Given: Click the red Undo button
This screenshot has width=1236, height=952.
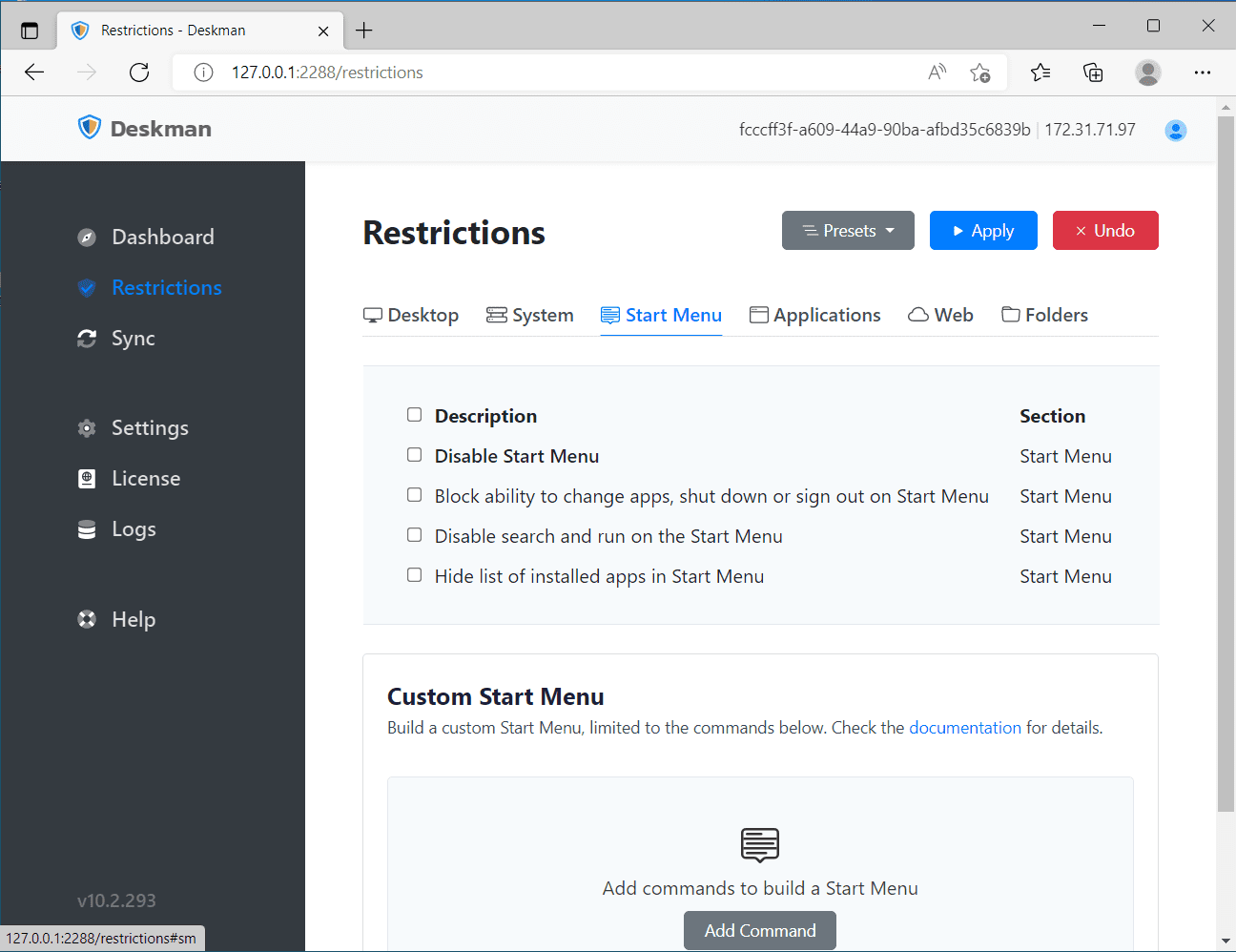Looking at the screenshot, I should pyautogui.click(x=1105, y=231).
